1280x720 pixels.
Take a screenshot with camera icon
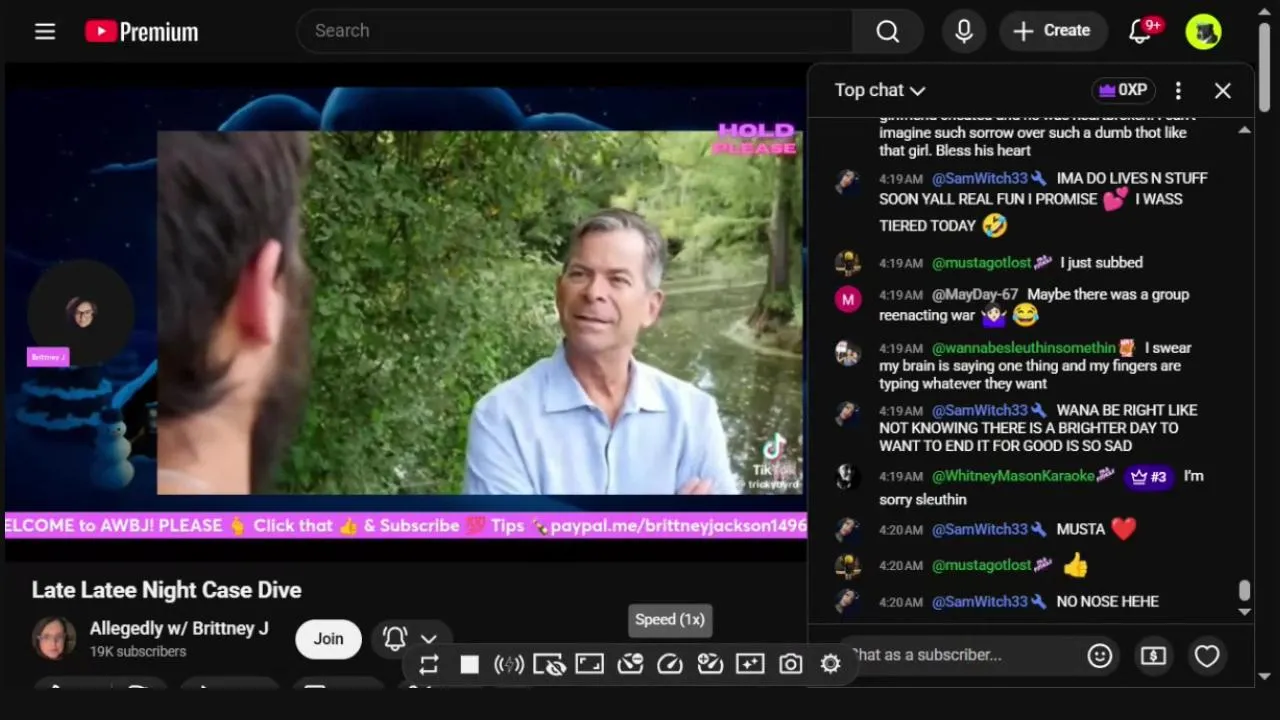coord(790,664)
